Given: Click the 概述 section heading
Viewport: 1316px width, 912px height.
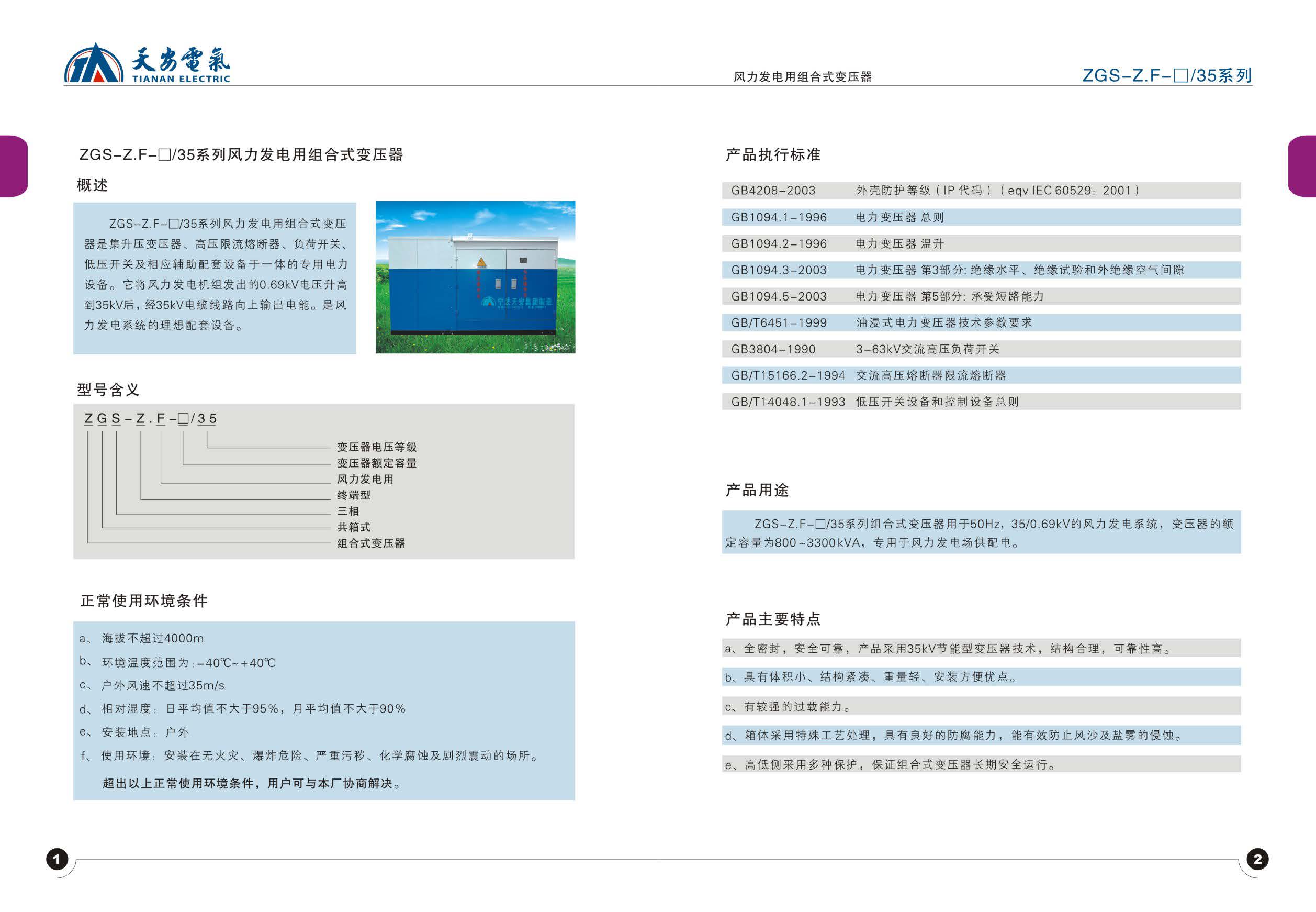Looking at the screenshot, I should point(93,185).
